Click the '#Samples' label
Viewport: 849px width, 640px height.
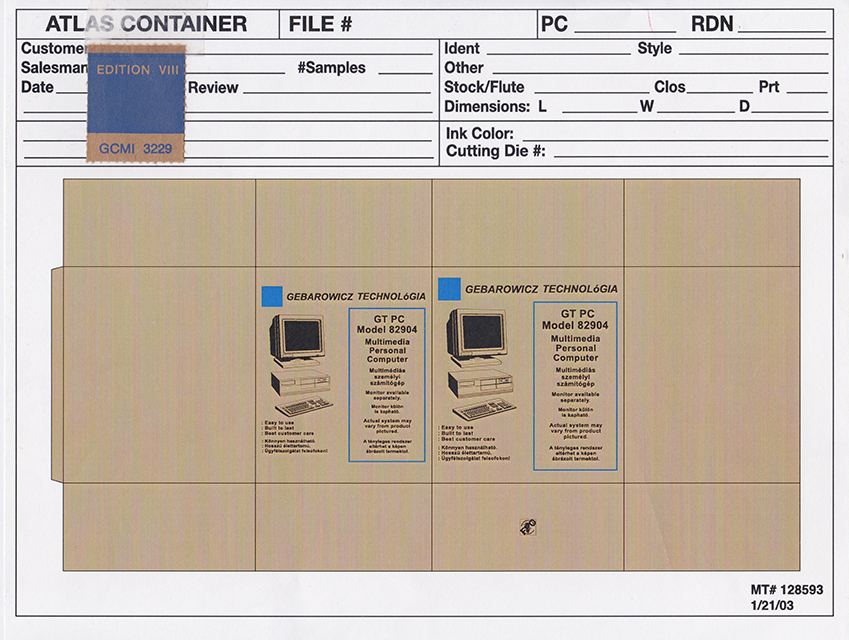331,68
